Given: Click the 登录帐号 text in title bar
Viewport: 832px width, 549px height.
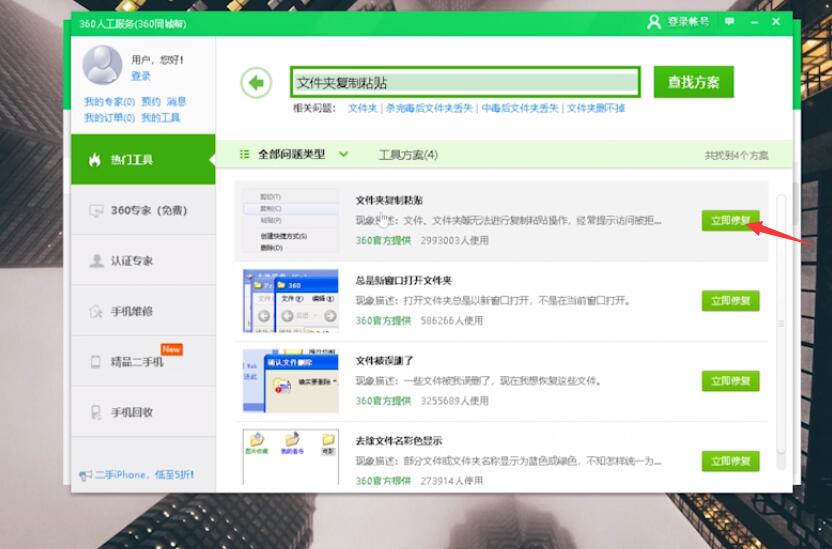Looking at the screenshot, I should click(x=688, y=22).
